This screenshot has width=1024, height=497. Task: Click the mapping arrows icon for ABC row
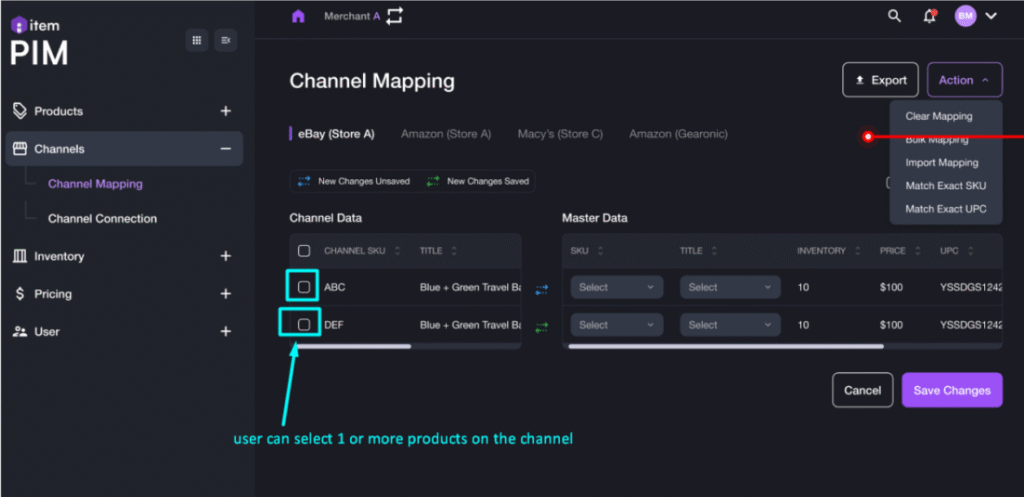click(x=542, y=289)
